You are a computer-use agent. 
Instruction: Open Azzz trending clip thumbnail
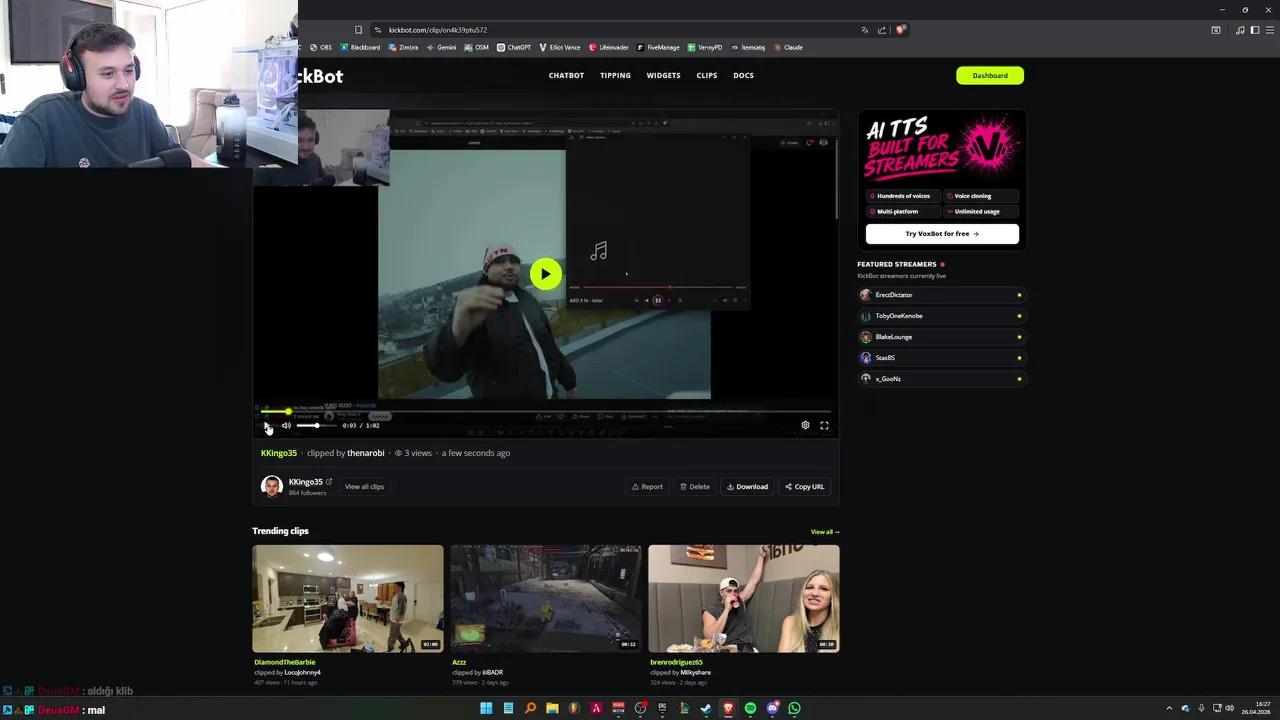(546, 598)
